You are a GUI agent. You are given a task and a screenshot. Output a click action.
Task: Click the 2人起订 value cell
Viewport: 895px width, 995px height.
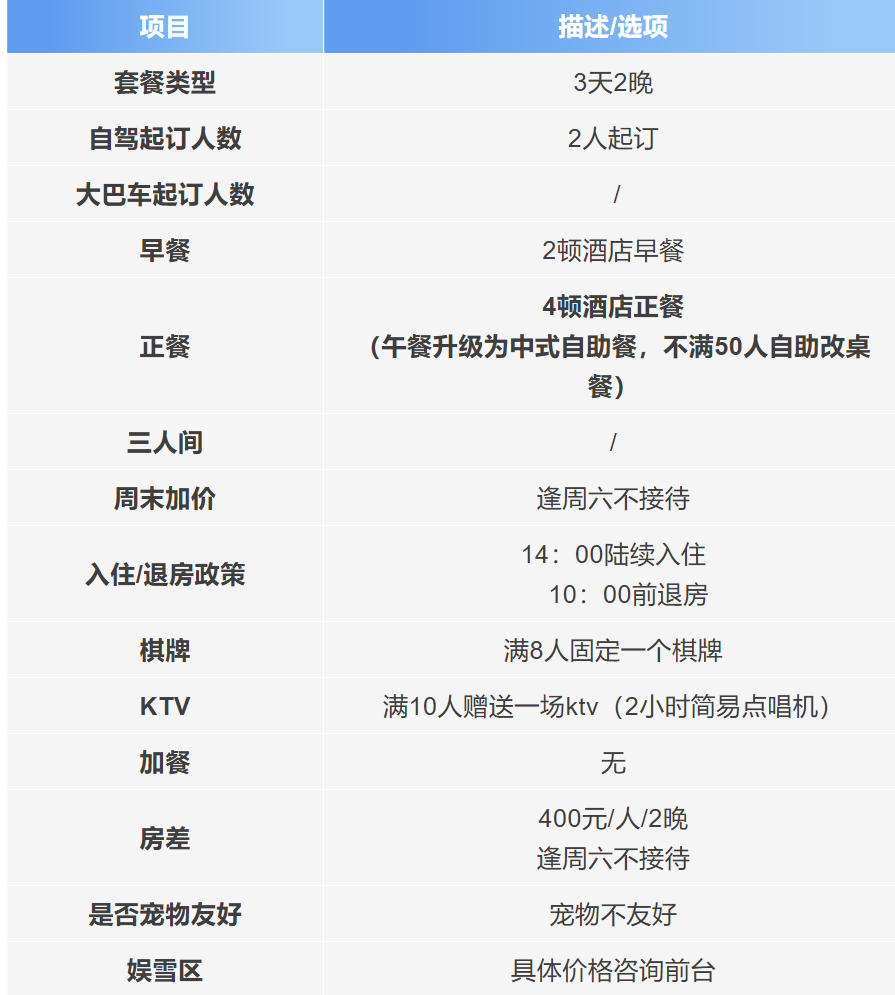[x=612, y=139]
